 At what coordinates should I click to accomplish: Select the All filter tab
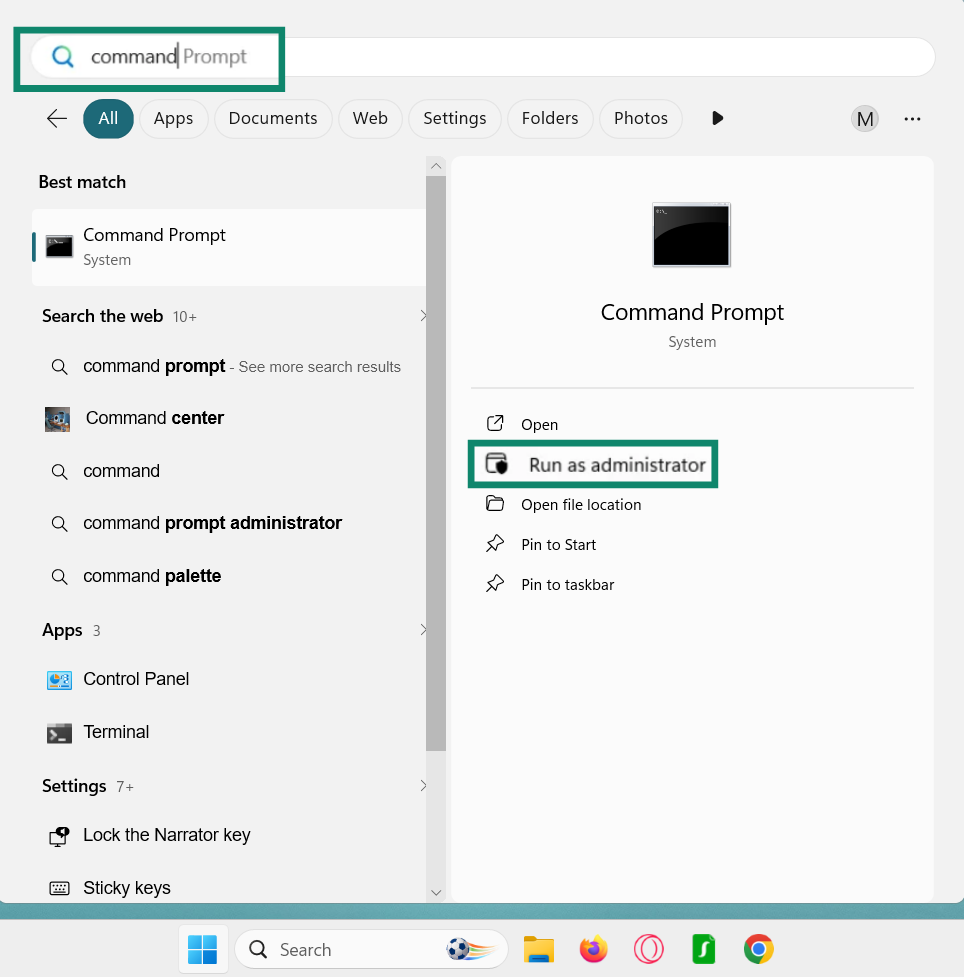coord(108,118)
